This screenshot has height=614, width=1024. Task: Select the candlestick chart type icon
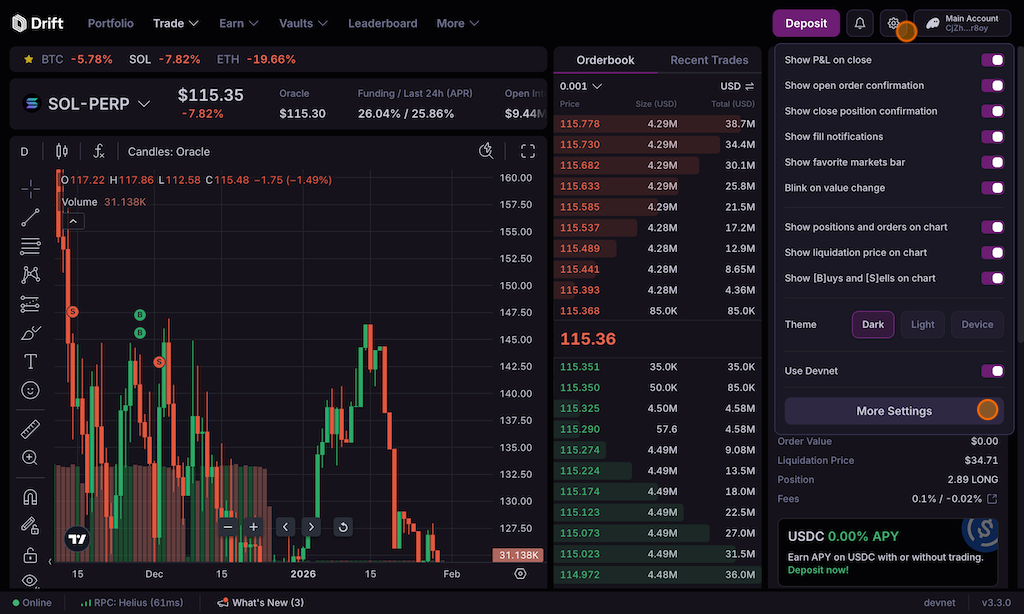62,152
